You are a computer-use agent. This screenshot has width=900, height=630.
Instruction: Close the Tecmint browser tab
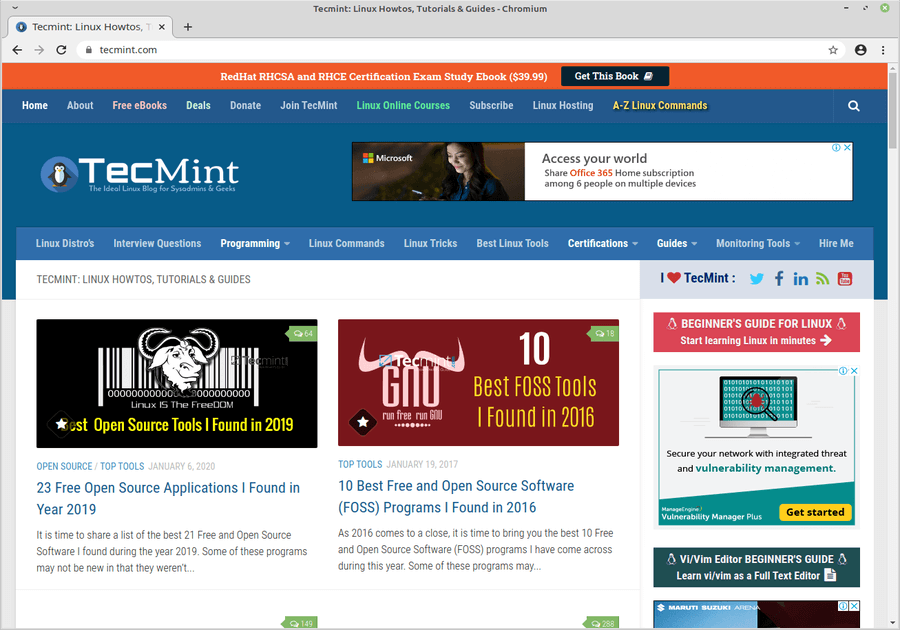coord(162,27)
